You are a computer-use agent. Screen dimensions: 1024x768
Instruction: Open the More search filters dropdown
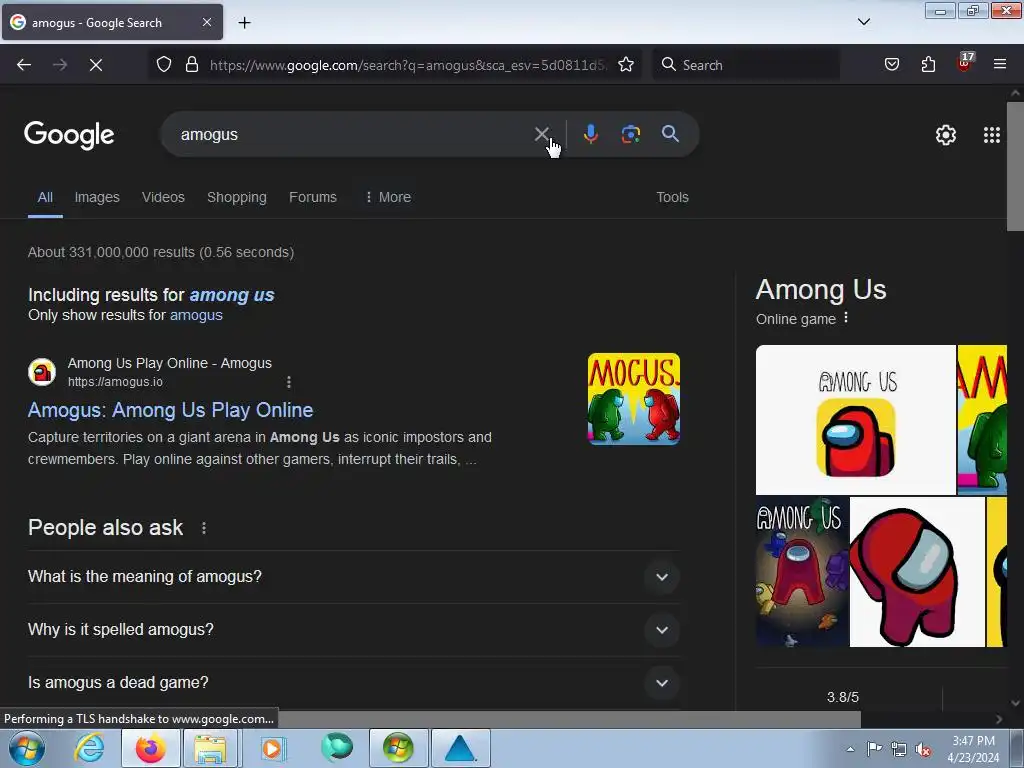(x=388, y=197)
